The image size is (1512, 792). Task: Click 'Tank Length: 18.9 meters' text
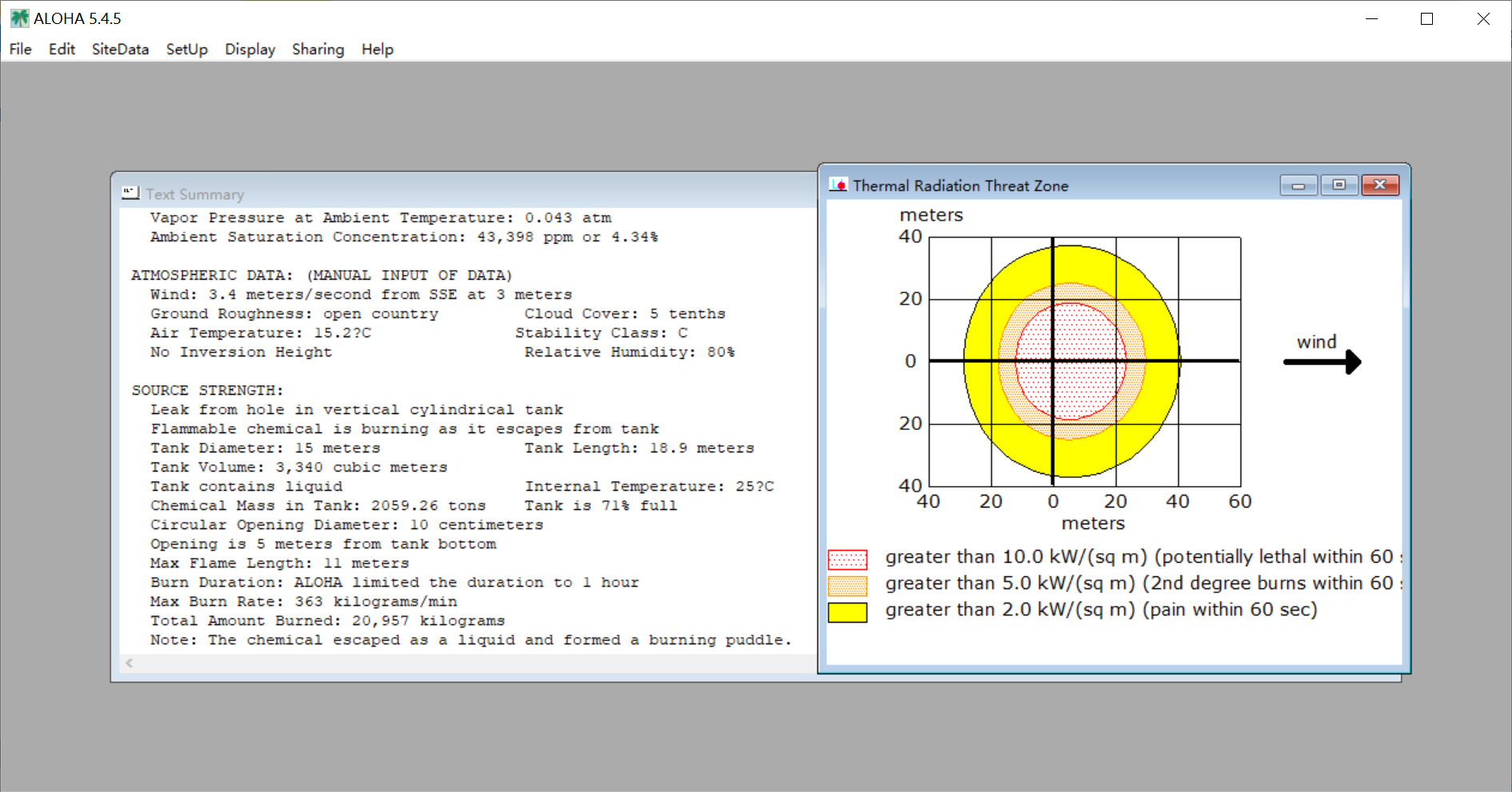pos(639,448)
